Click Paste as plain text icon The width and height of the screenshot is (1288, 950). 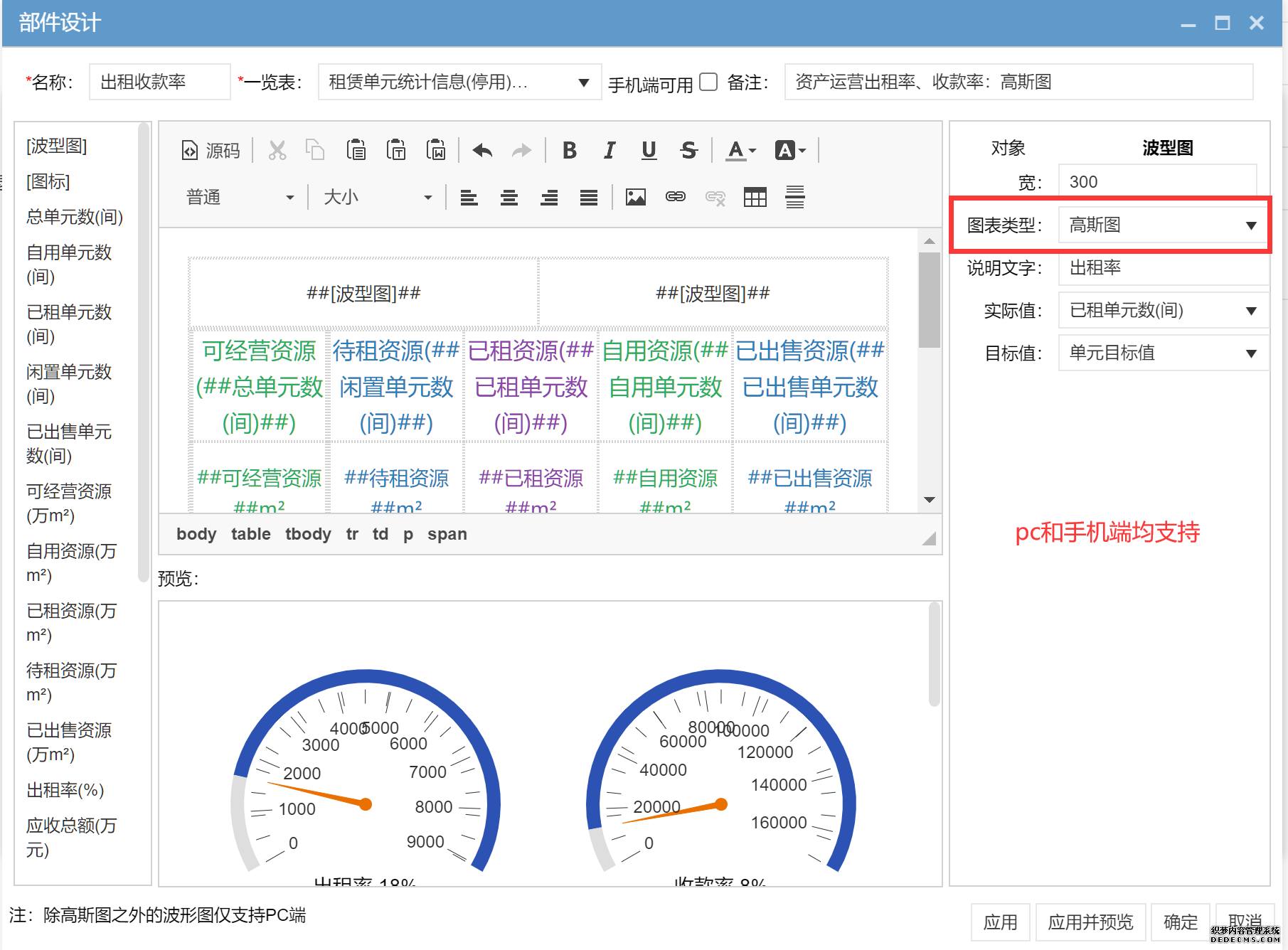coord(396,151)
